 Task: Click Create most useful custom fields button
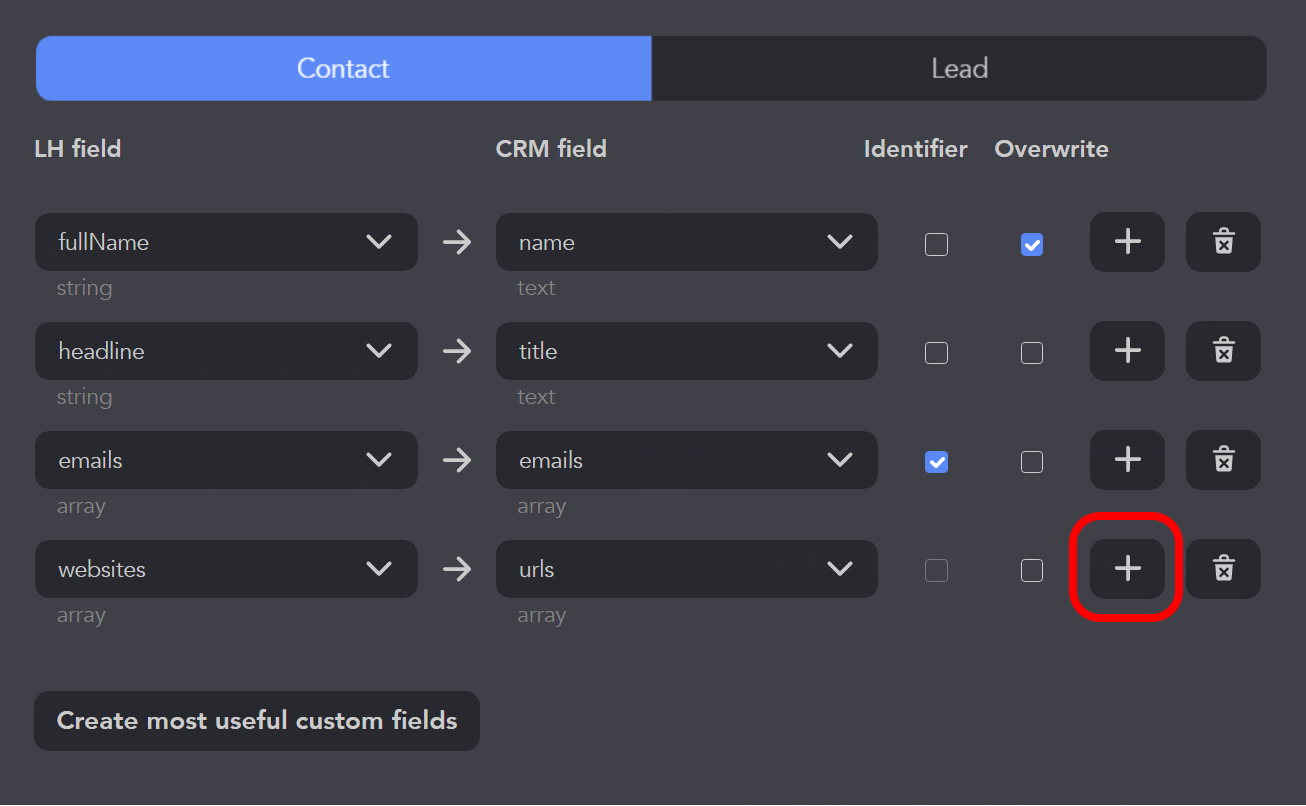[257, 721]
